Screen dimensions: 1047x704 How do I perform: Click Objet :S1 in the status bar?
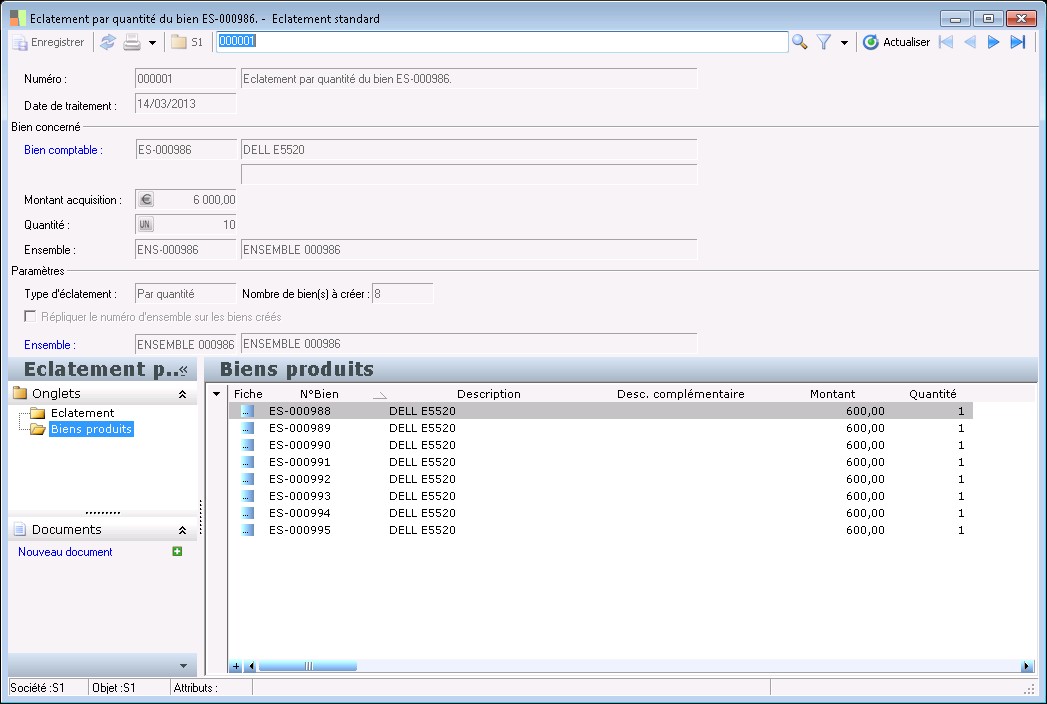pyautogui.click(x=114, y=687)
